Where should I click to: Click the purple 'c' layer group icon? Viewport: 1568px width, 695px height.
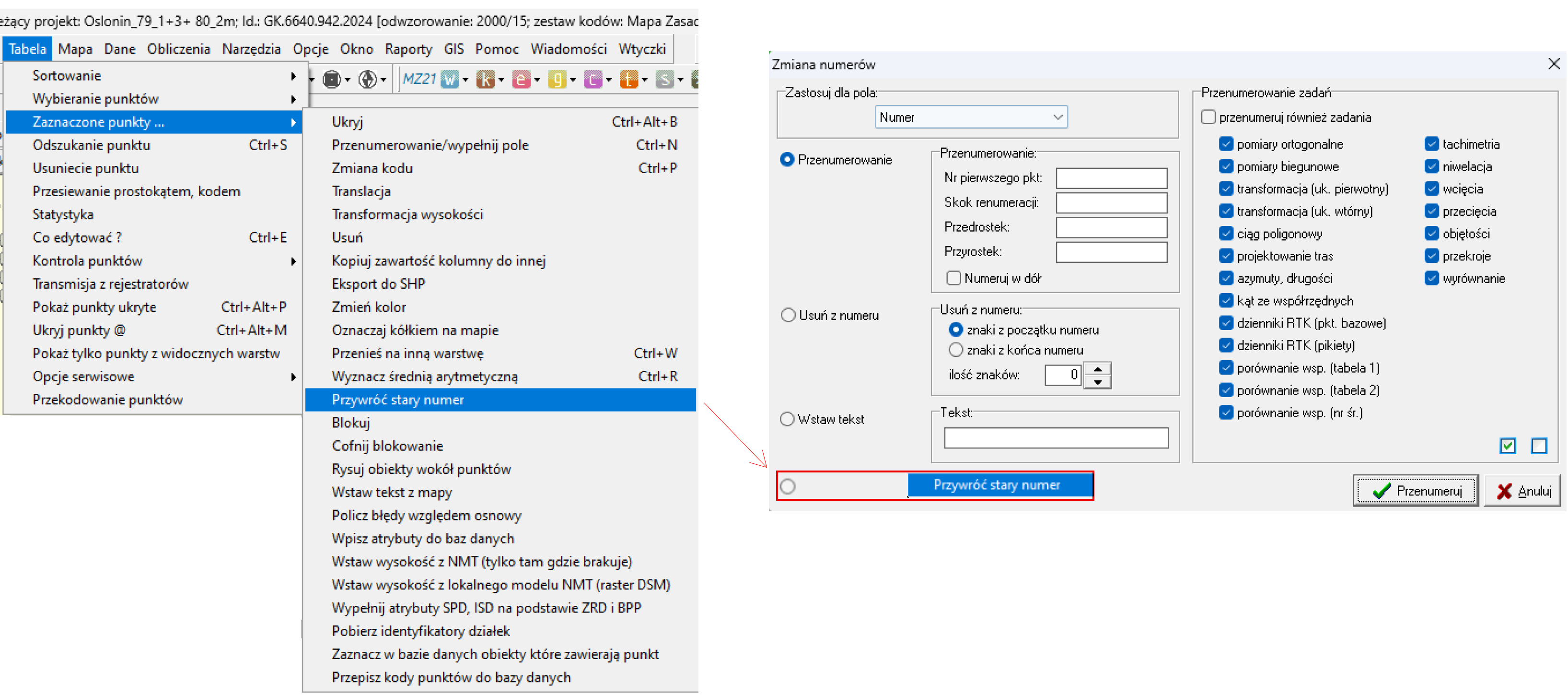coord(593,79)
